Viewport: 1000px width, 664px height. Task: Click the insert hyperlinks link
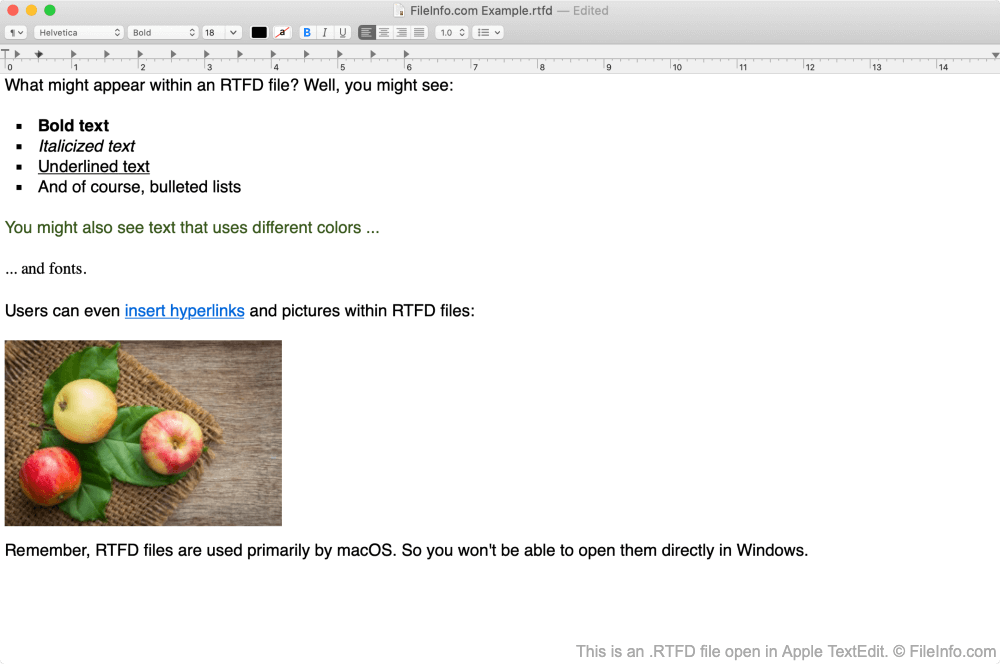pos(184,311)
